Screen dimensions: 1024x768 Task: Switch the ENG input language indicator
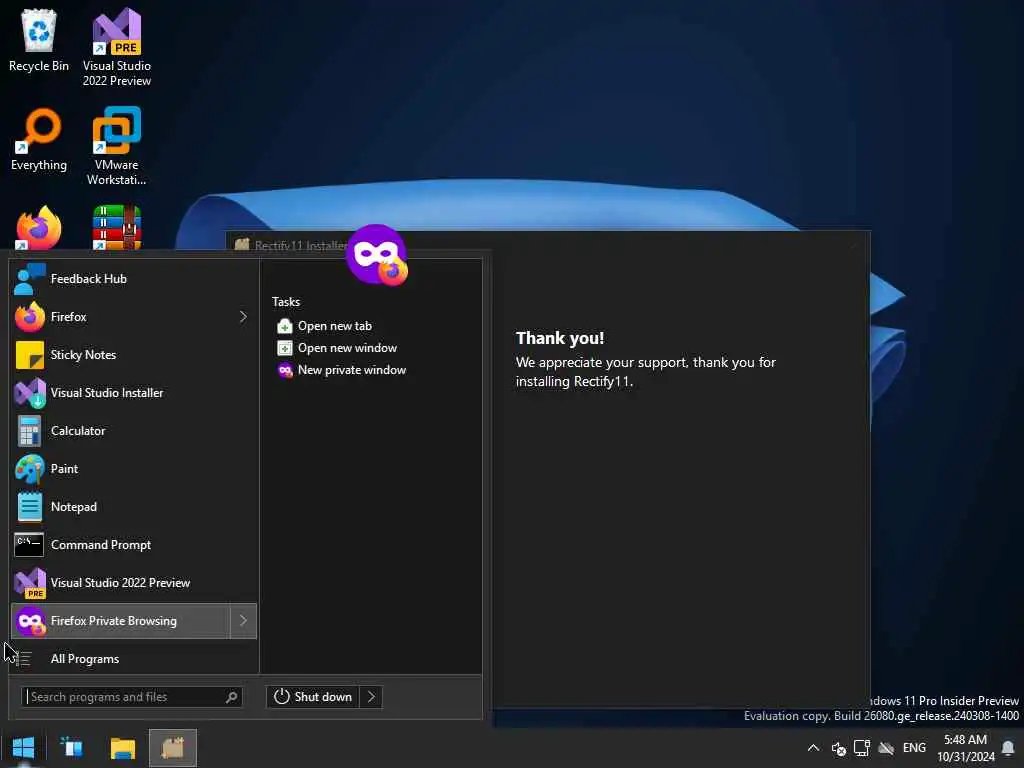click(x=914, y=748)
